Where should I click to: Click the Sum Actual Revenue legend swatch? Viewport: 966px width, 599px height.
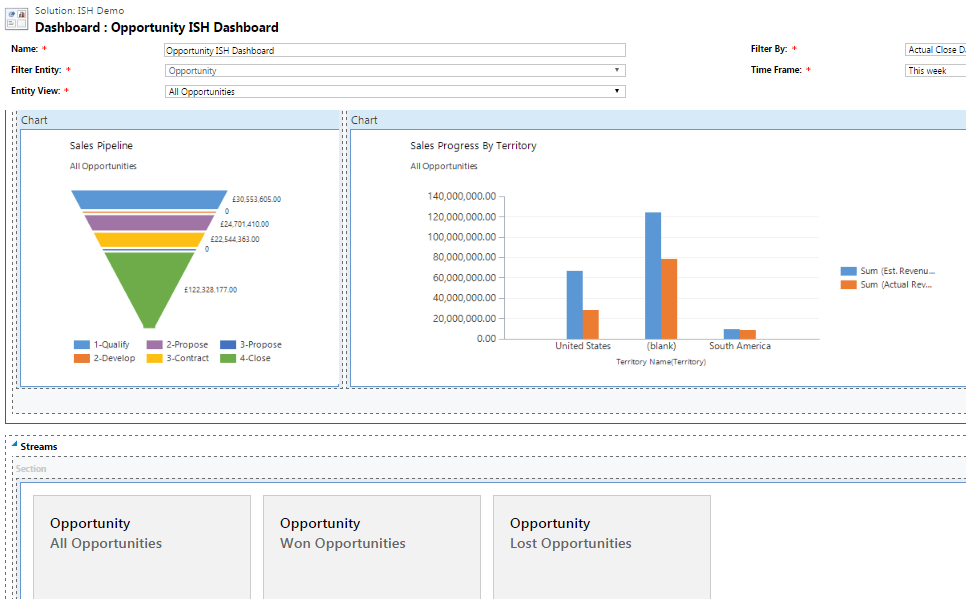click(x=848, y=285)
